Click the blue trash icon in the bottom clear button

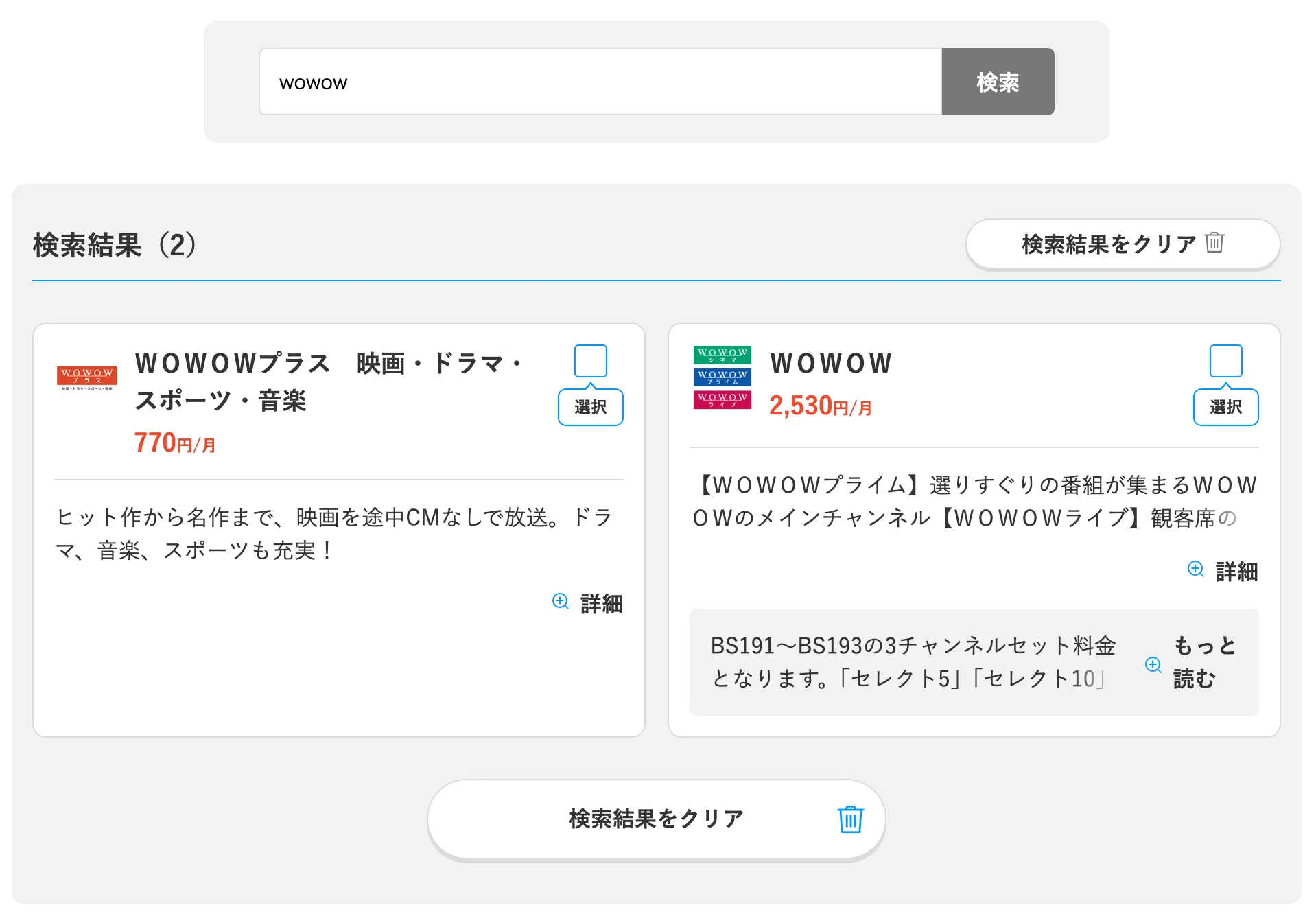click(850, 819)
